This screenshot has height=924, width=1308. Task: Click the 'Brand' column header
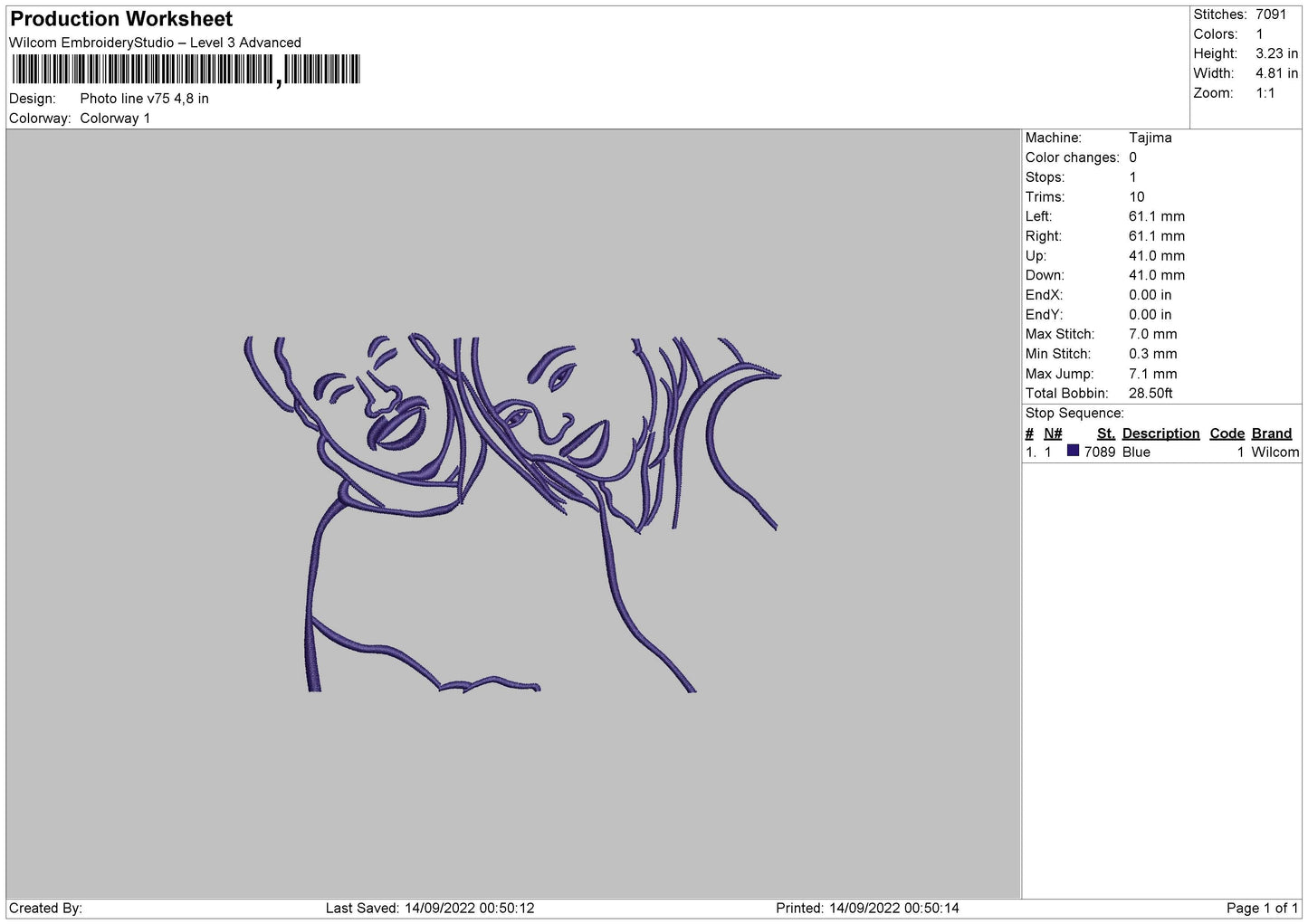[x=1271, y=433]
